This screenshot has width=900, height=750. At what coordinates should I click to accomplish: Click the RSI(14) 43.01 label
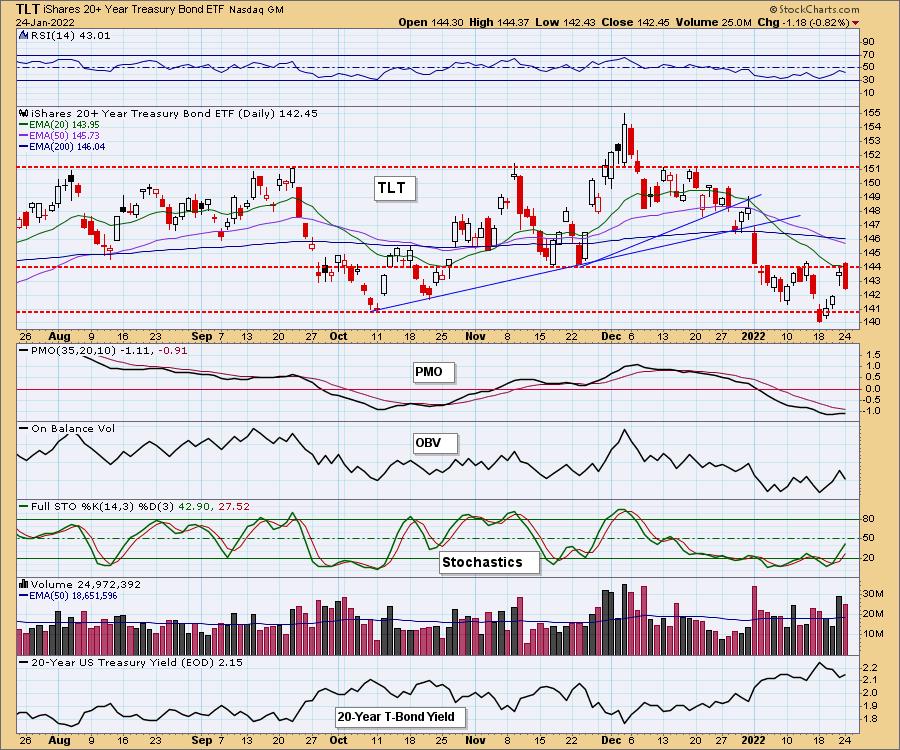coord(69,36)
